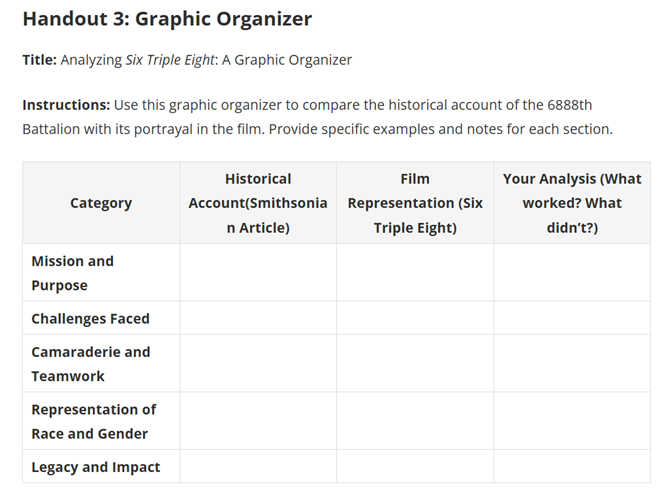Click Historical Account cell for Race and Gender row
This screenshot has height=489, width=662.
pos(258,421)
